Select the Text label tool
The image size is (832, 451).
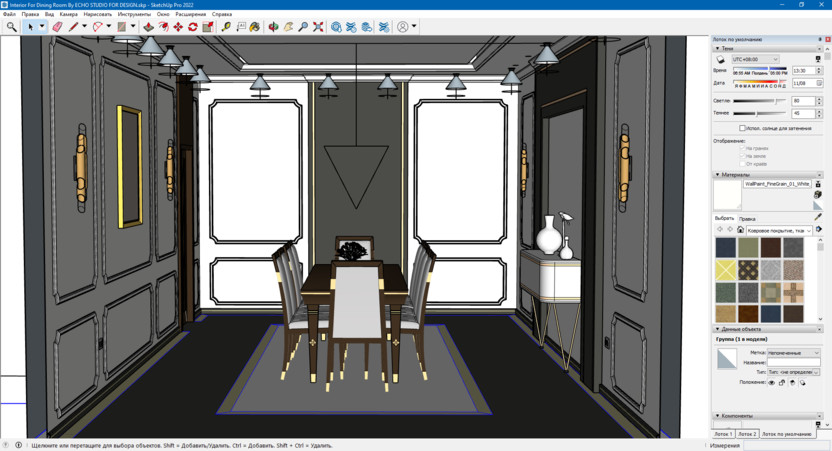pos(241,27)
